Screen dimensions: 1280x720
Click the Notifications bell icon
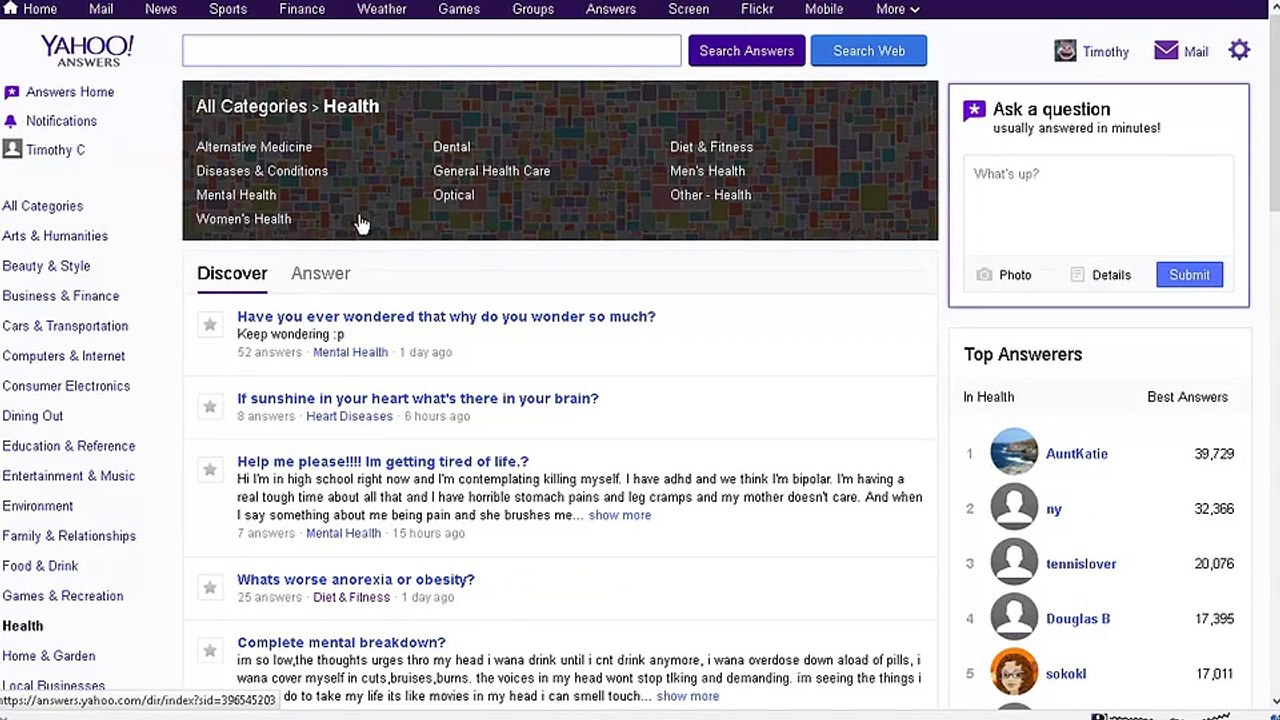click(x=11, y=121)
